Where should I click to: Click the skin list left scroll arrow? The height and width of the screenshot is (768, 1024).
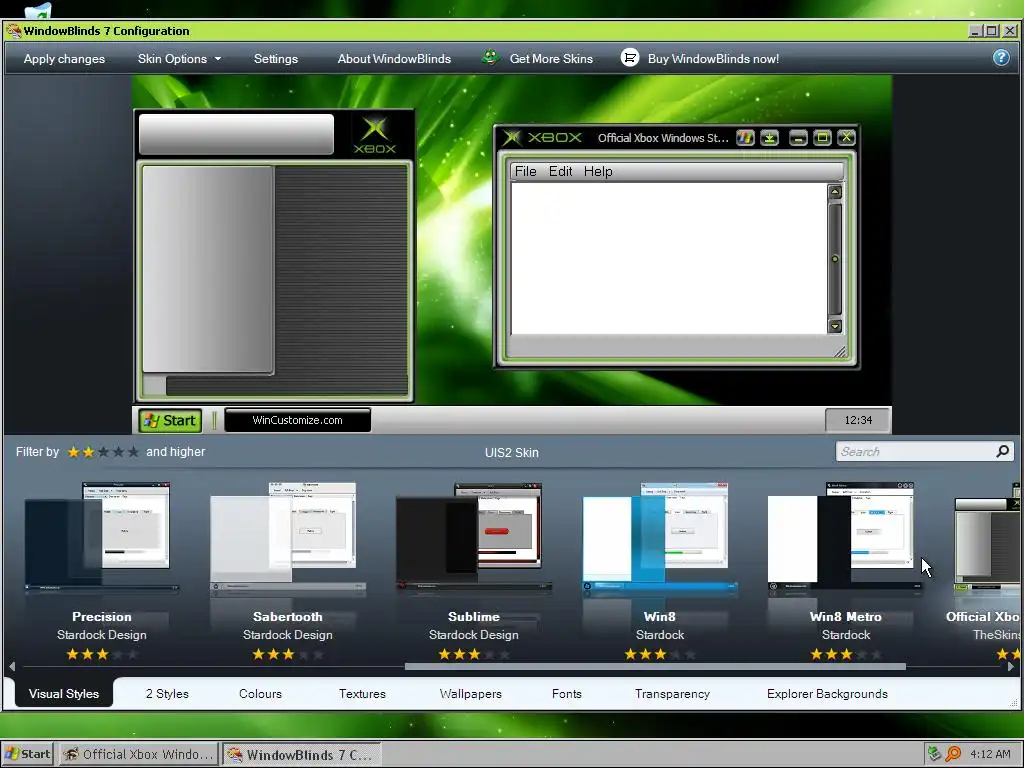coord(12,667)
